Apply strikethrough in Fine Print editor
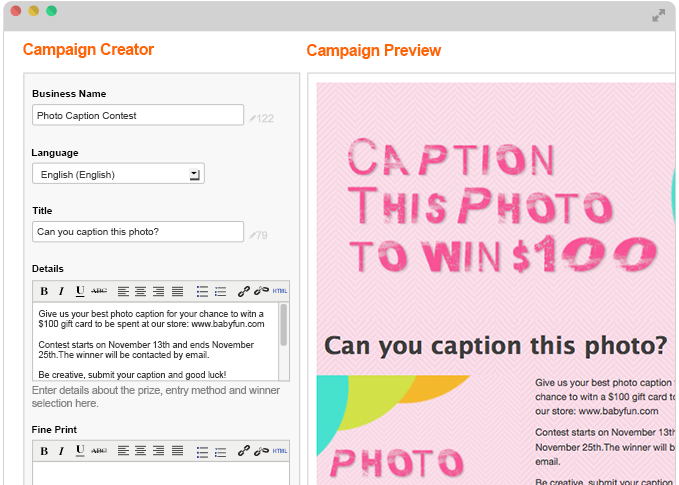Image resolution: width=679 pixels, height=485 pixels. 99,451
